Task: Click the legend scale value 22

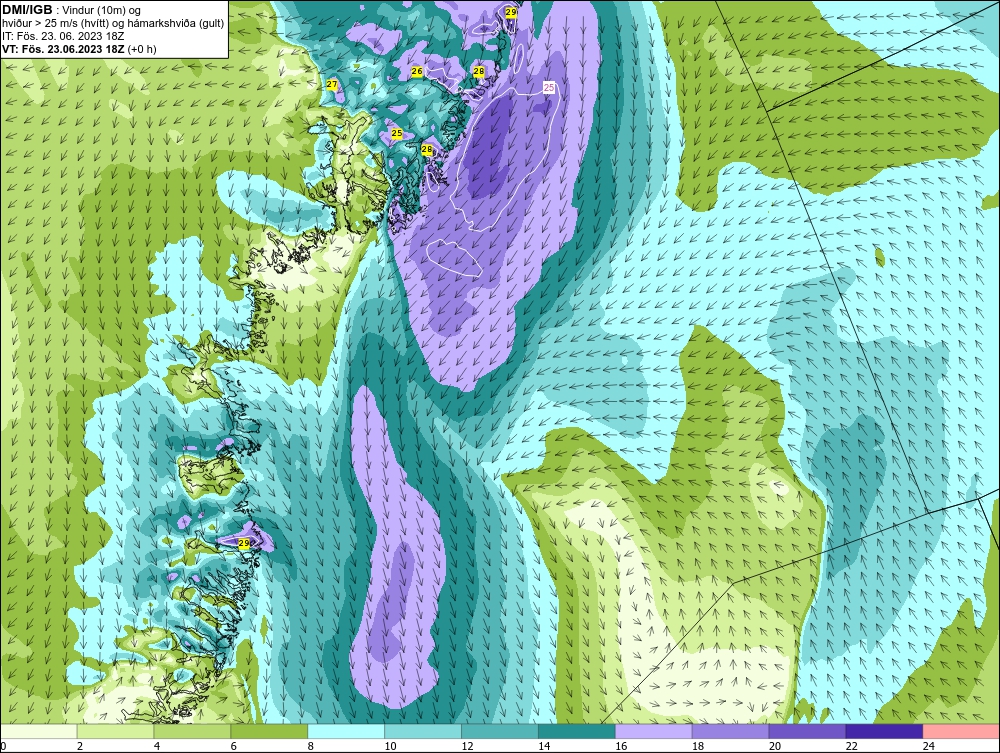Action: click(x=853, y=746)
